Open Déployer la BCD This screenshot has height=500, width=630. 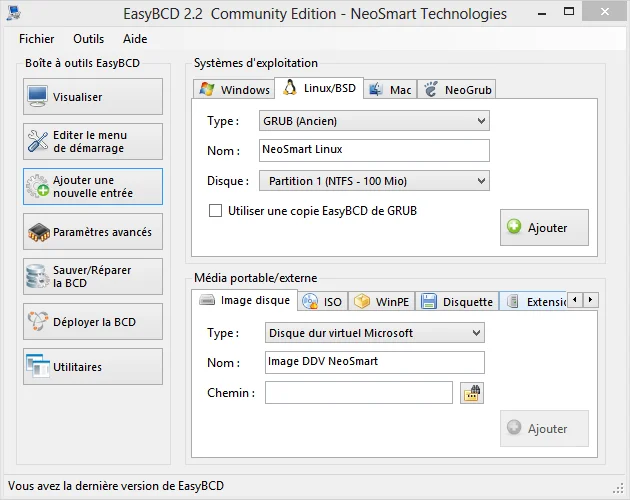pos(93,322)
